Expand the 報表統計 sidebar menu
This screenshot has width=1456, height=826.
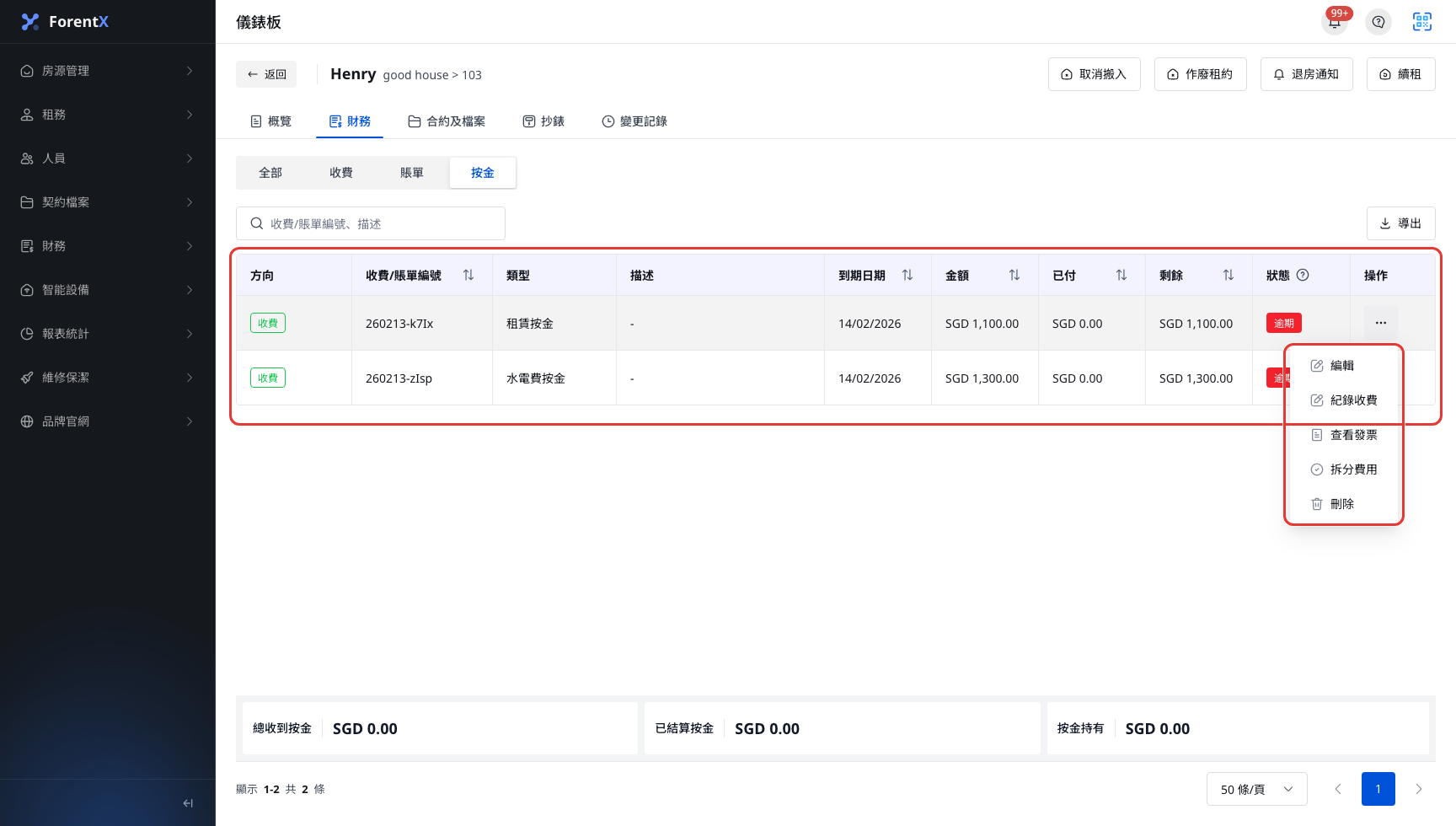pyautogui.click(x=108, y=334)
